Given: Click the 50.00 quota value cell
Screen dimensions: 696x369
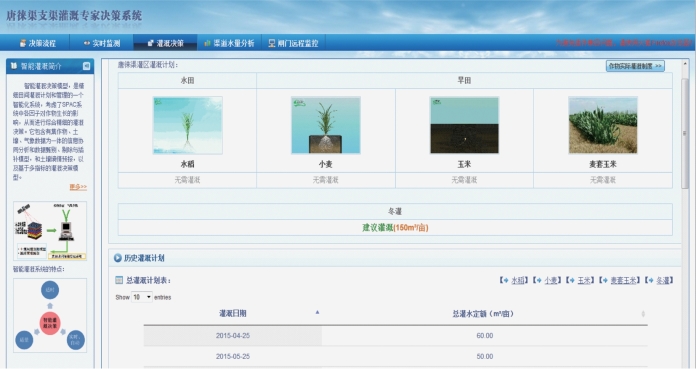Looking at the screenshot, I should pyautogui.click(x=485, y=356).
